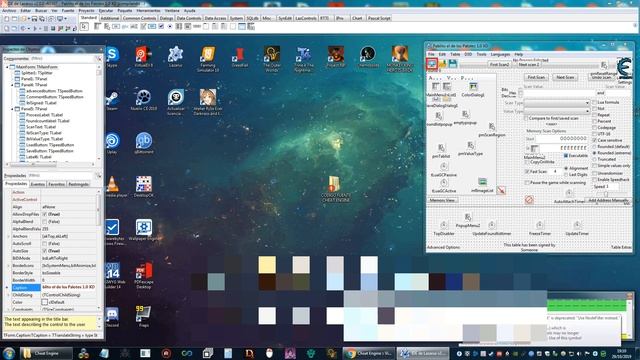Select the AutoAttachTimer component icon
Image resolution: width=640 pixels, height=360 pixels.
click(569, 193)
